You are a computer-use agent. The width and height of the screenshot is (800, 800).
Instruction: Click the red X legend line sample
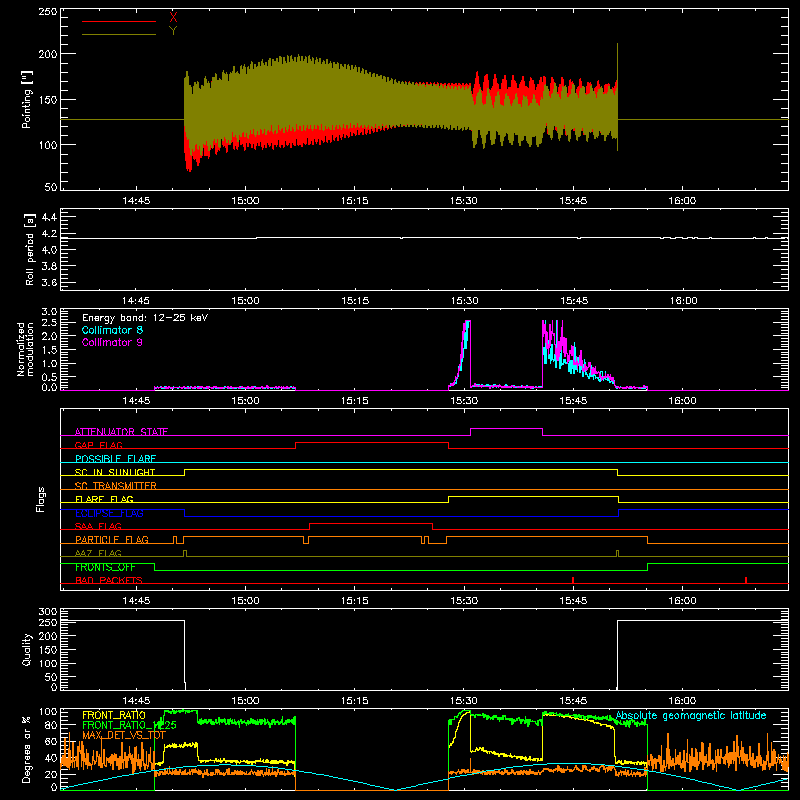[x=119, y=21]
